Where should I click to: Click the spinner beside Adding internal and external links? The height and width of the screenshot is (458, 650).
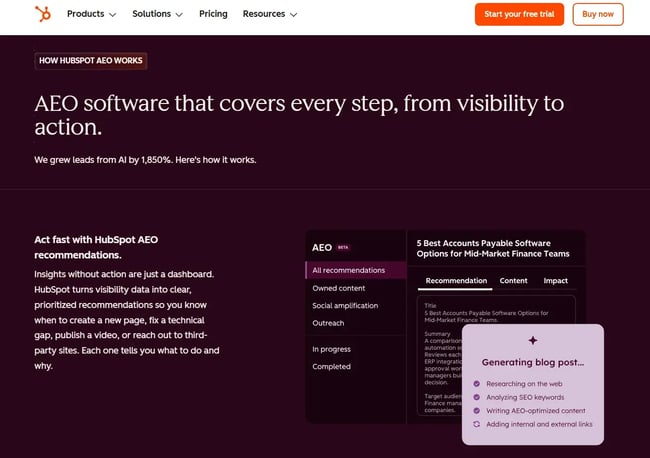point(477,424)
